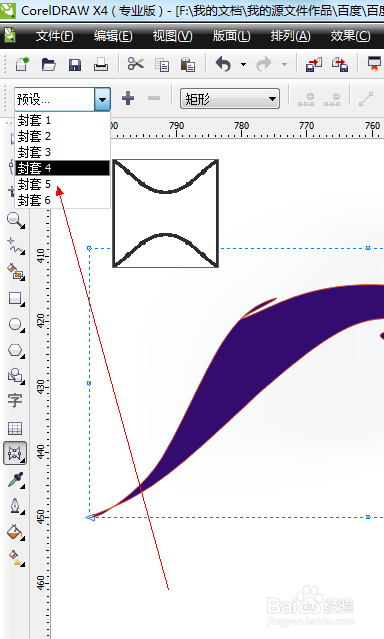Click the envelope node at bottom-left corner
384x639 pixels.
coord(90,518)
